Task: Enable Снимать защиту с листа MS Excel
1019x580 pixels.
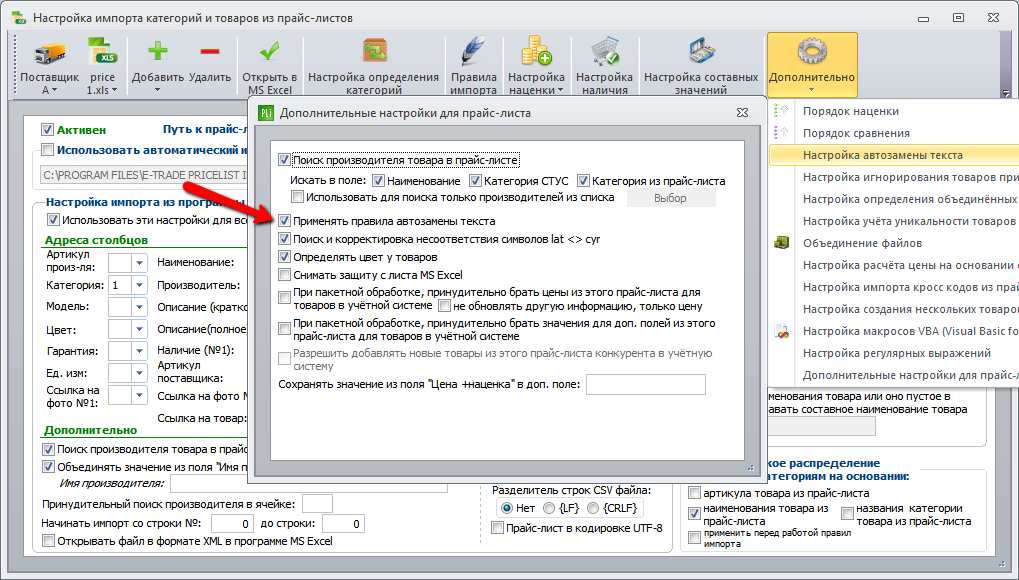Action: (284, 275)
